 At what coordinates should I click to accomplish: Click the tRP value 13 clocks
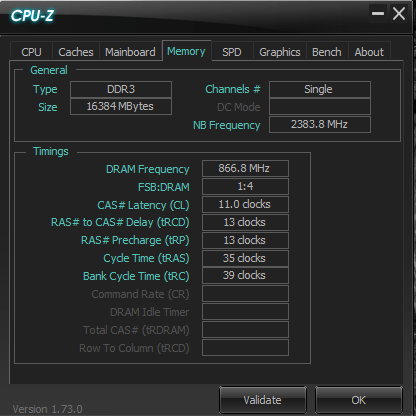pos(245,240)
